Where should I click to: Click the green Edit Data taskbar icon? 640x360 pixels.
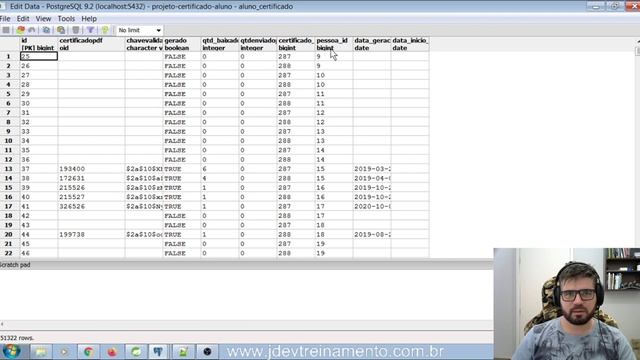[x=182, y=352]
